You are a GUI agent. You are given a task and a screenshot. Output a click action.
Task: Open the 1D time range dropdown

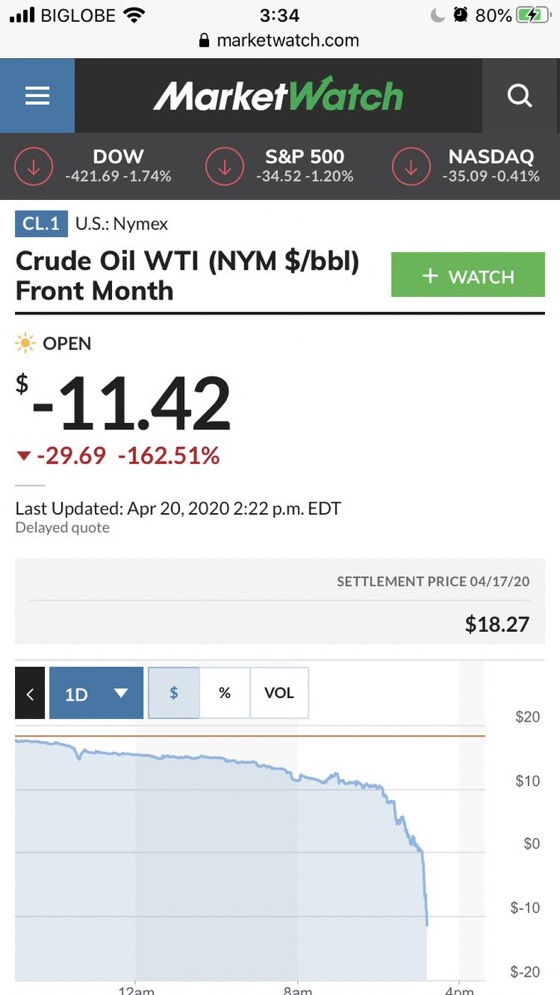coord(96,693)
